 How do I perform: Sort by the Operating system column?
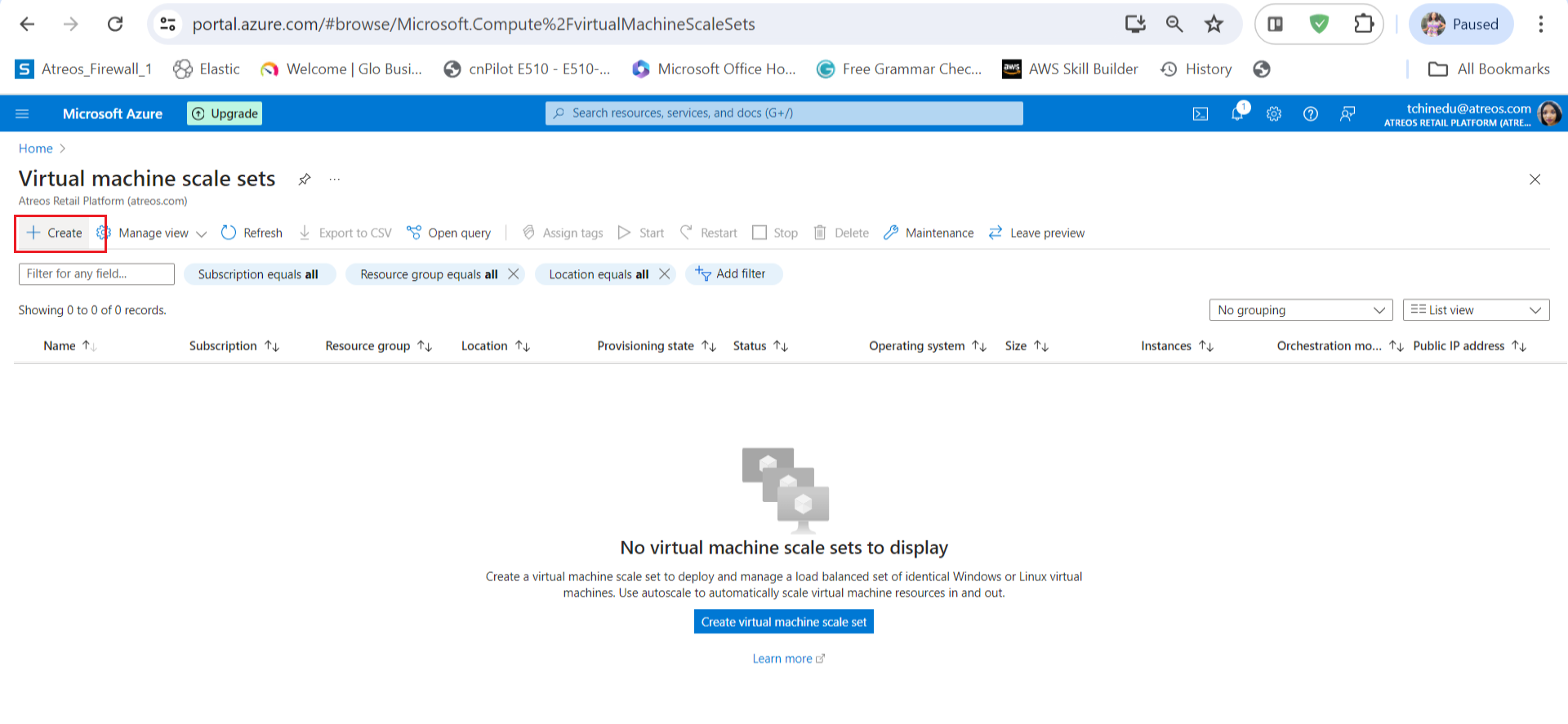(x=928, y=346)
